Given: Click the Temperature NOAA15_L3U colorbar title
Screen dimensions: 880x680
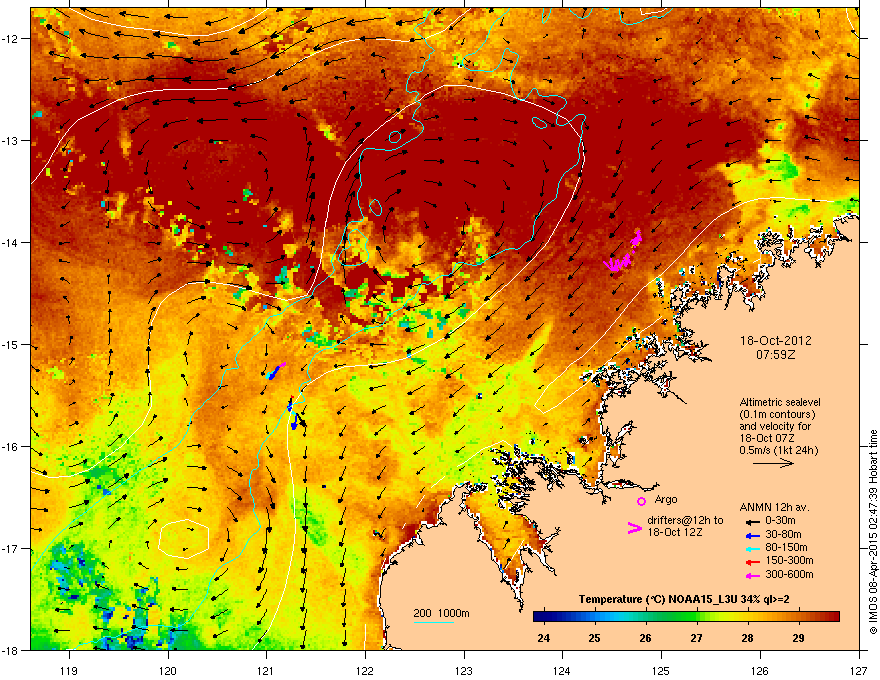Looking at the screenshot, I should (684, 599).
